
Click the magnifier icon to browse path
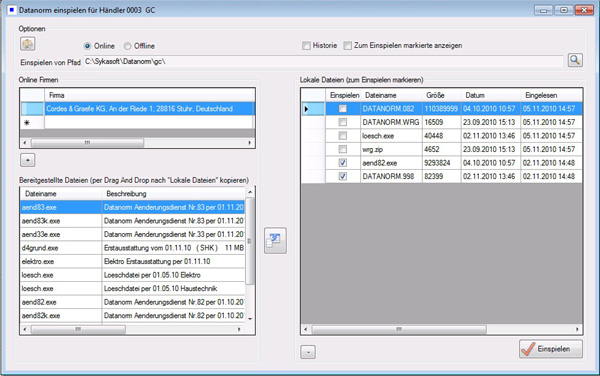click(x=575, y=60)
